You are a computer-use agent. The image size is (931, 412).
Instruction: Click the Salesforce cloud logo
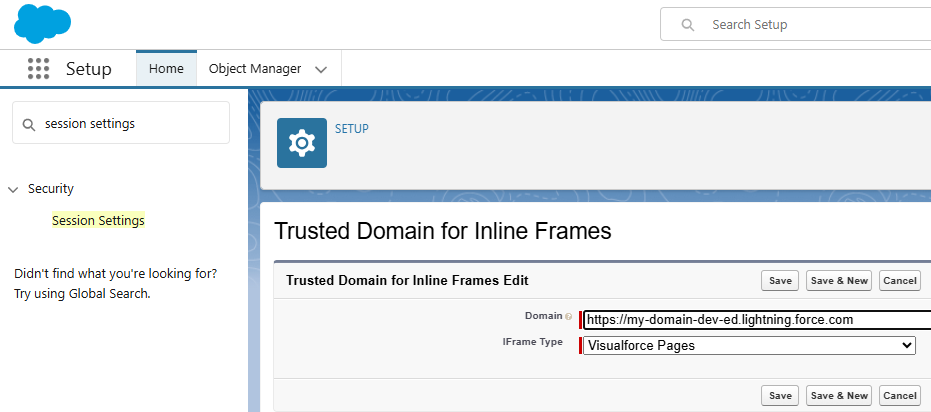pos(42,23)
